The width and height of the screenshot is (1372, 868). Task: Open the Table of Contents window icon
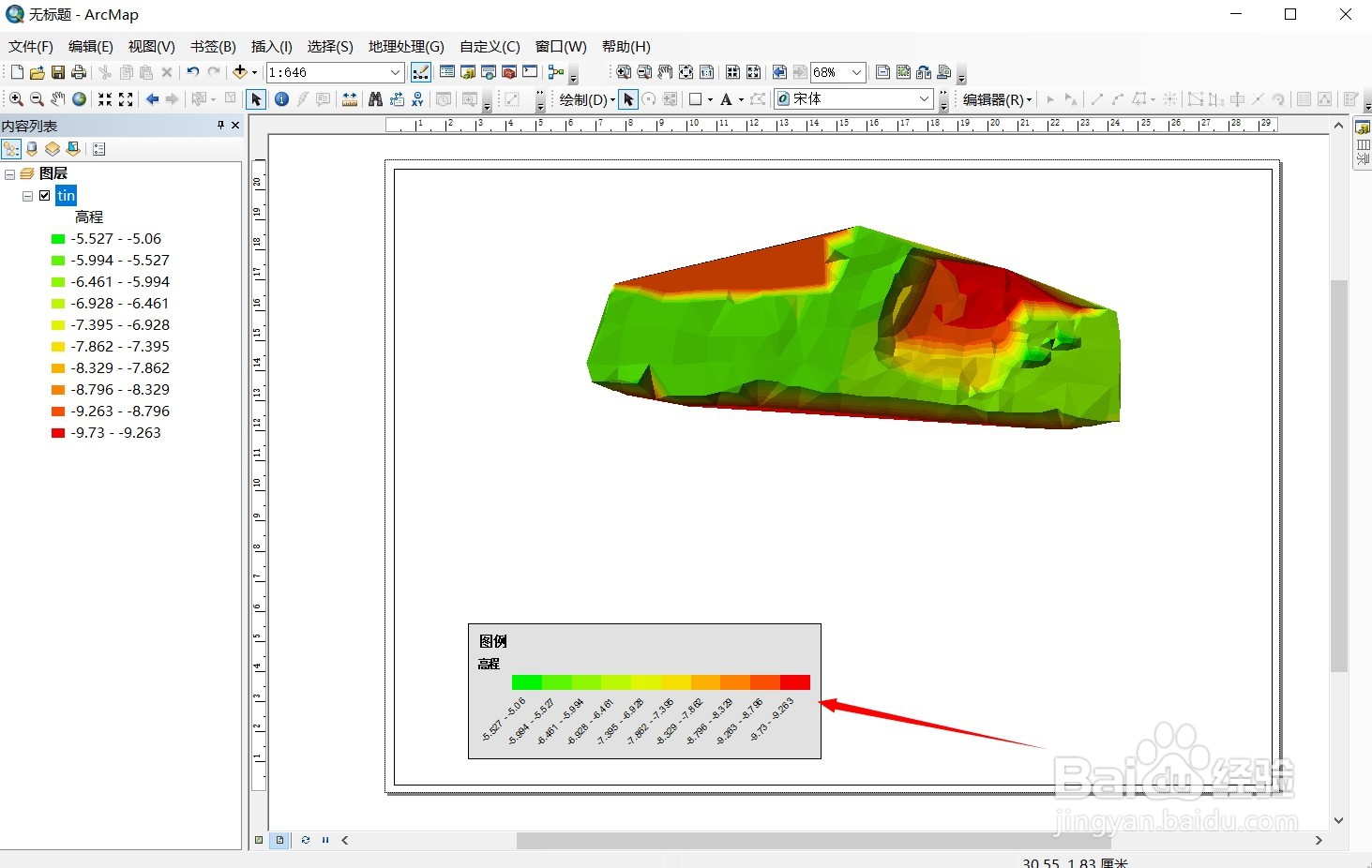pyautogui.click(x=447, y=72)
